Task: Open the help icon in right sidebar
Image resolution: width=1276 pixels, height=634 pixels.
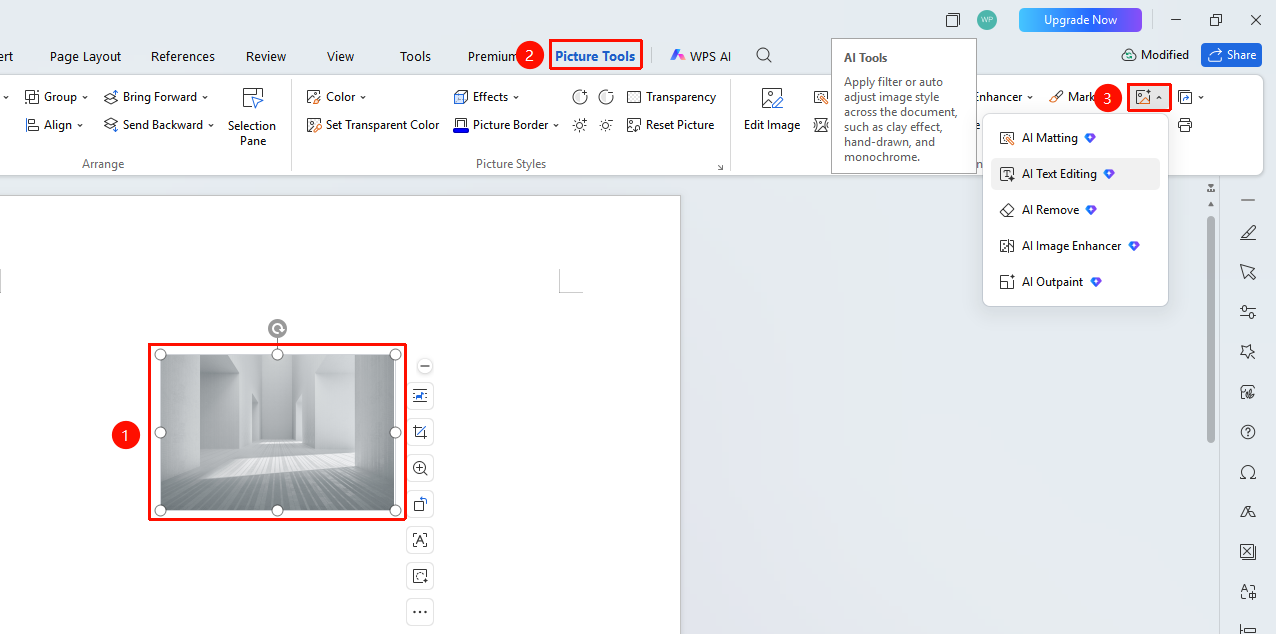Action: coord(1247,432)
